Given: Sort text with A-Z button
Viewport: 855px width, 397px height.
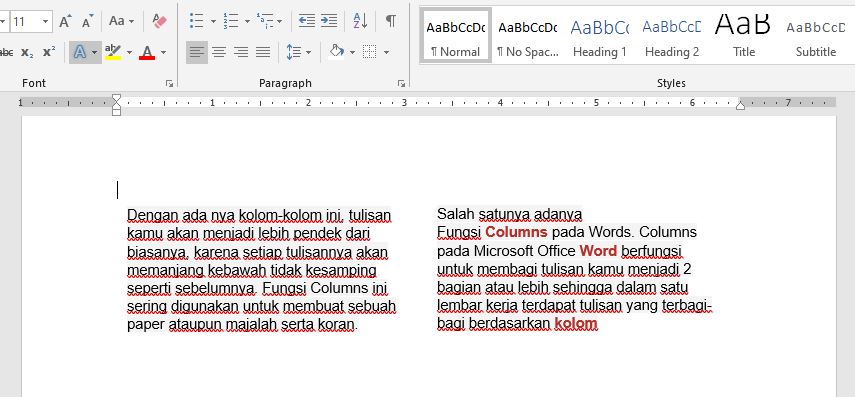Looking at the screenshot, I should pos(360,21).
